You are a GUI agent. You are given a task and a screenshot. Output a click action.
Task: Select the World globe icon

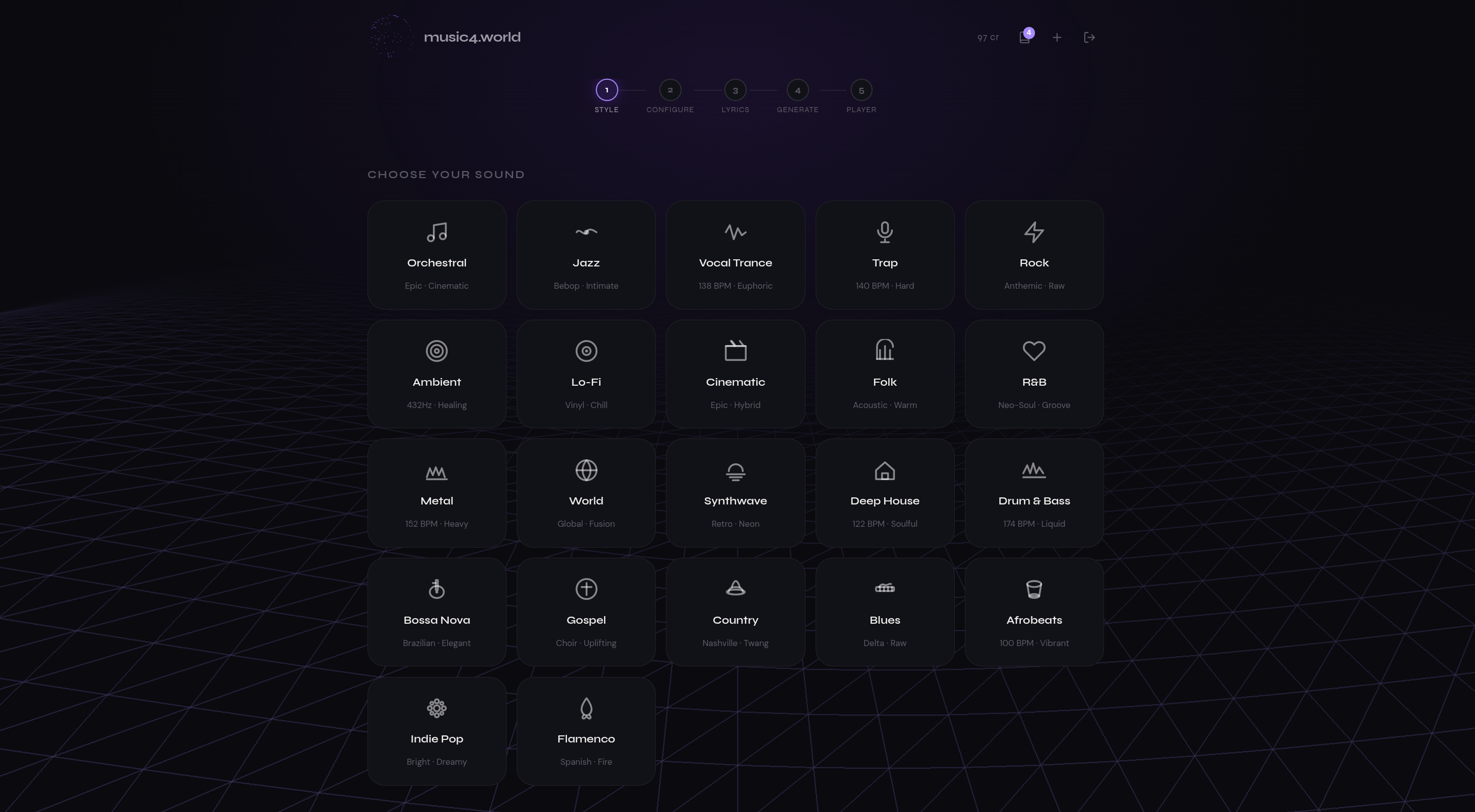[x=586, y=470]
